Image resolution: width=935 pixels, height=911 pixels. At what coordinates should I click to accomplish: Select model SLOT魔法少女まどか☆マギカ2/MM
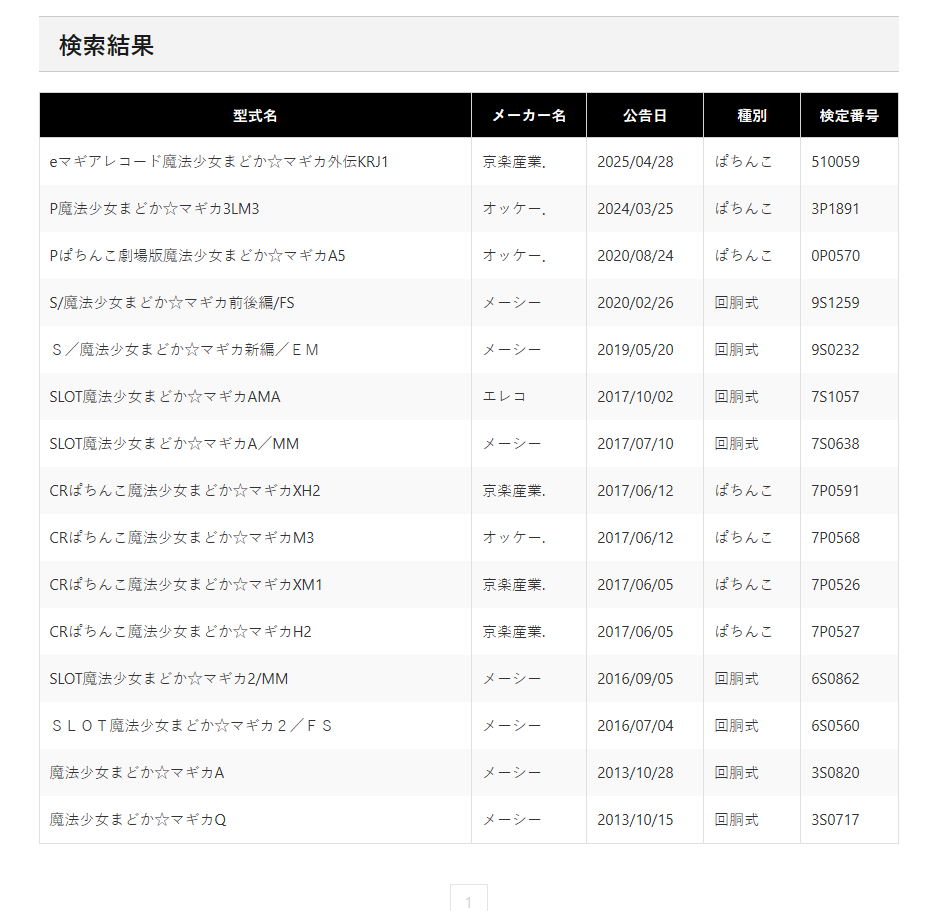coord(169,679)
